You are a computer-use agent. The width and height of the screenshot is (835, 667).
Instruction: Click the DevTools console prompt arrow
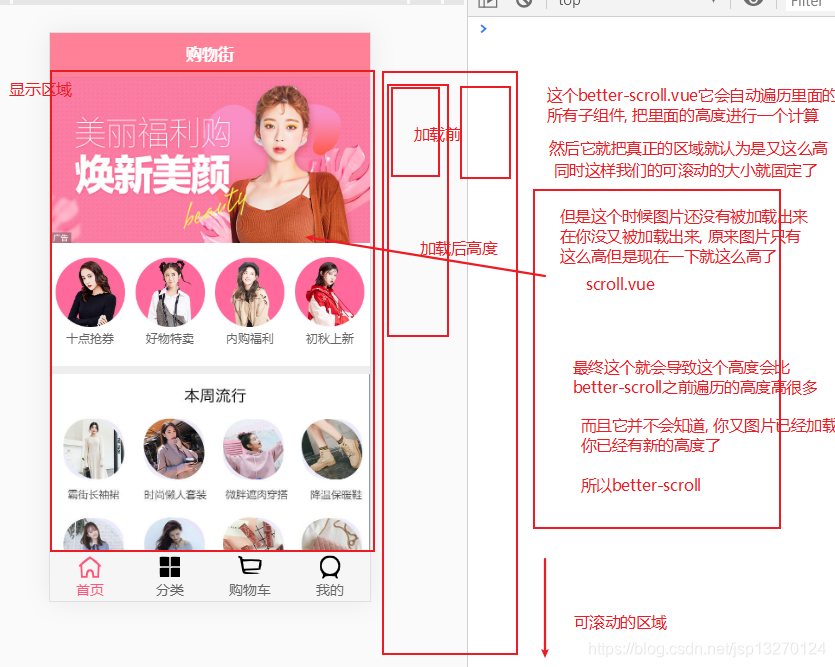click(483, 29)
